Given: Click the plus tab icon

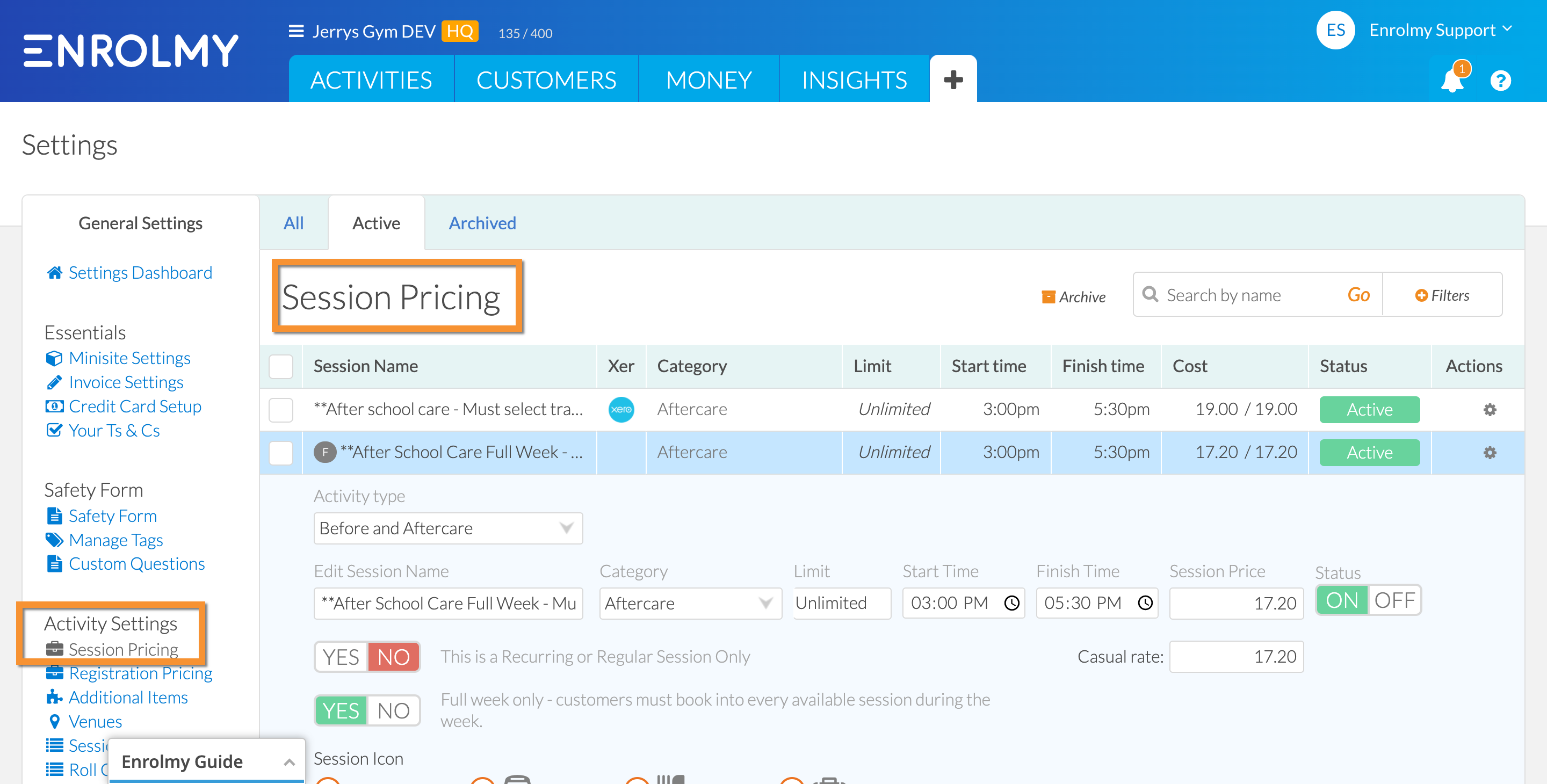Looking at the screenshot, I should tap(953, 79).
